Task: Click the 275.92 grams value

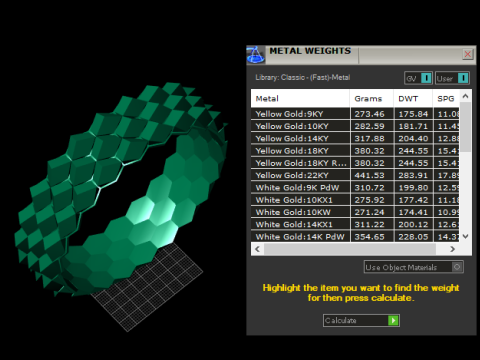Action: pyautogui.click(x=369, y=200)
